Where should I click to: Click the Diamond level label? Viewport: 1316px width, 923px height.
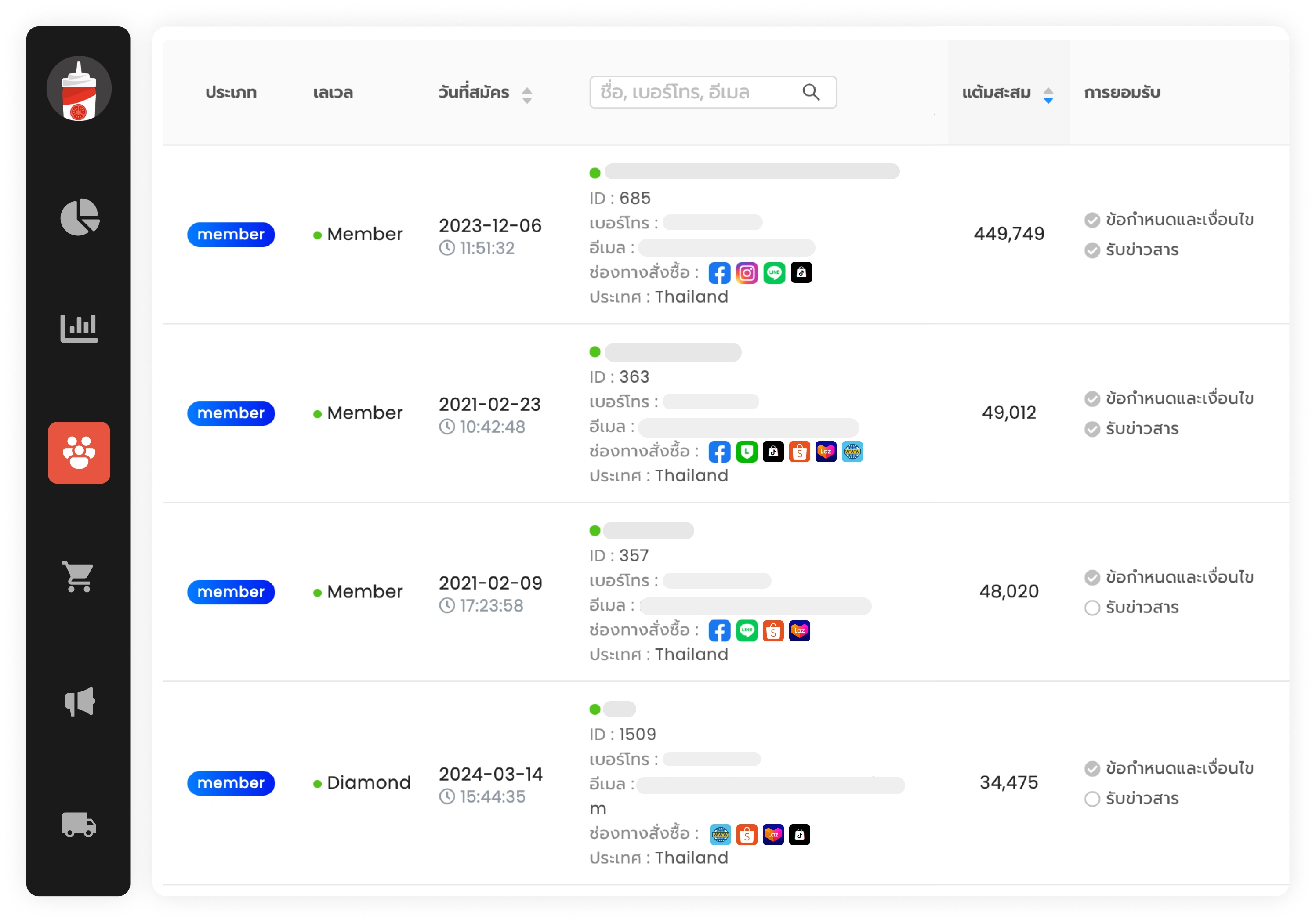[369, 782]
